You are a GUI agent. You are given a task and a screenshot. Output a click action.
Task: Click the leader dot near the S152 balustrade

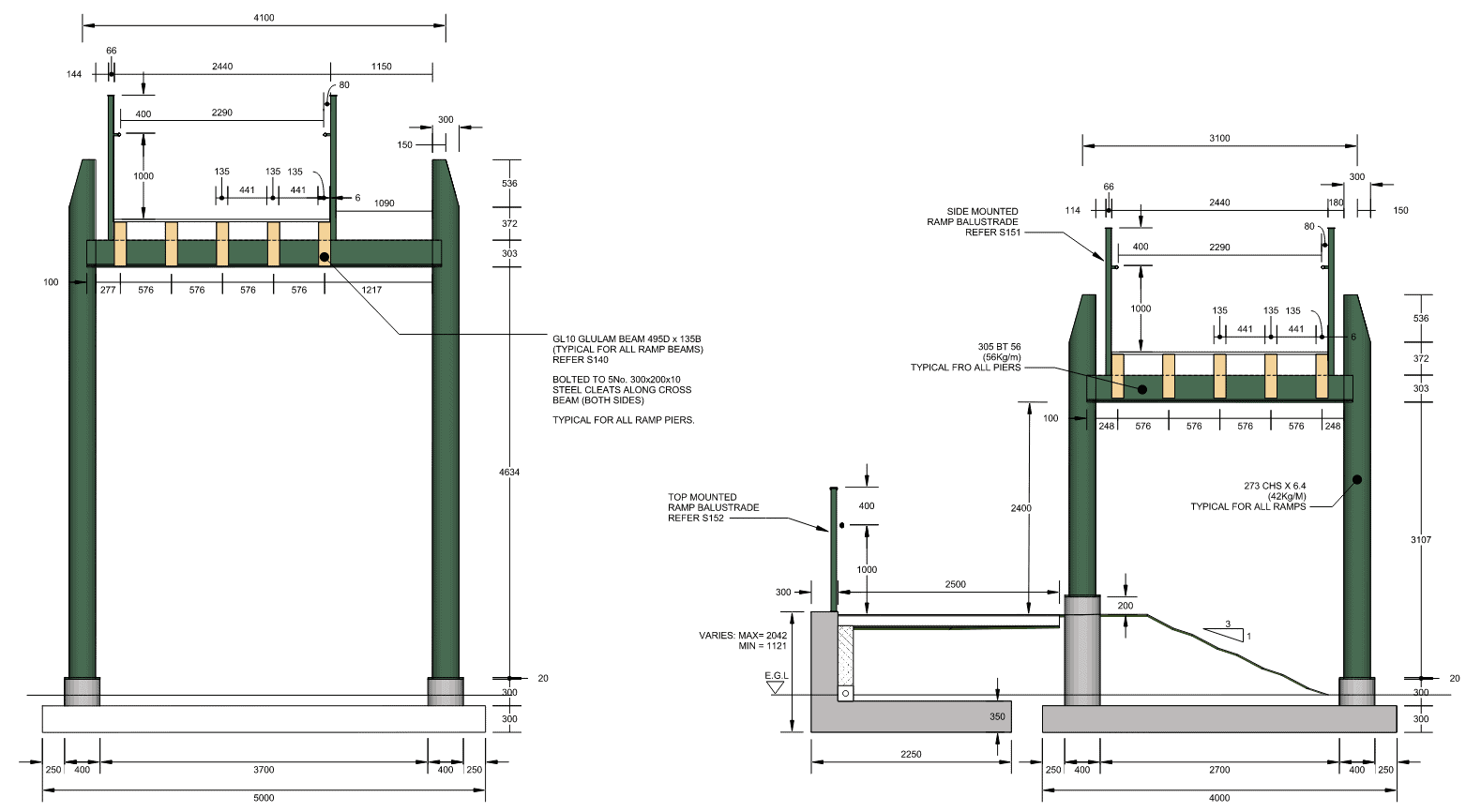tap(841, 526)
